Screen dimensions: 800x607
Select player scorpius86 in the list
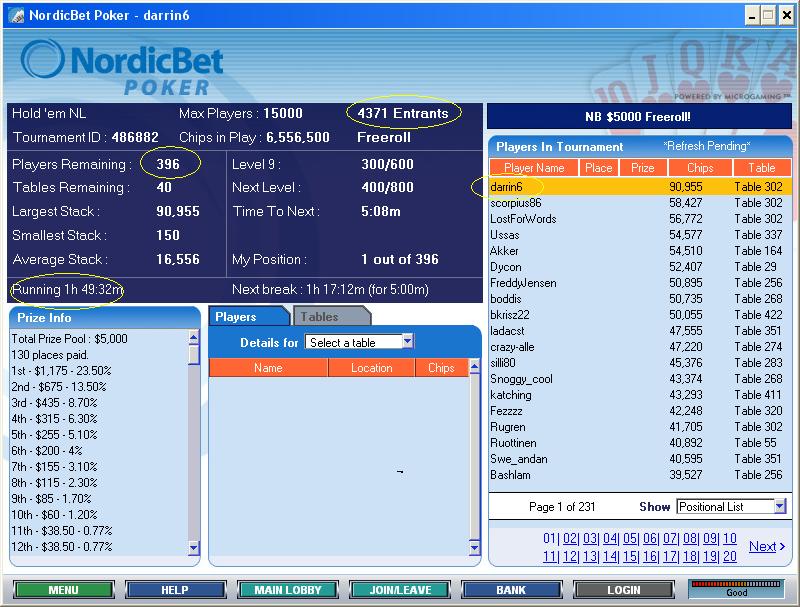(640, 203)
